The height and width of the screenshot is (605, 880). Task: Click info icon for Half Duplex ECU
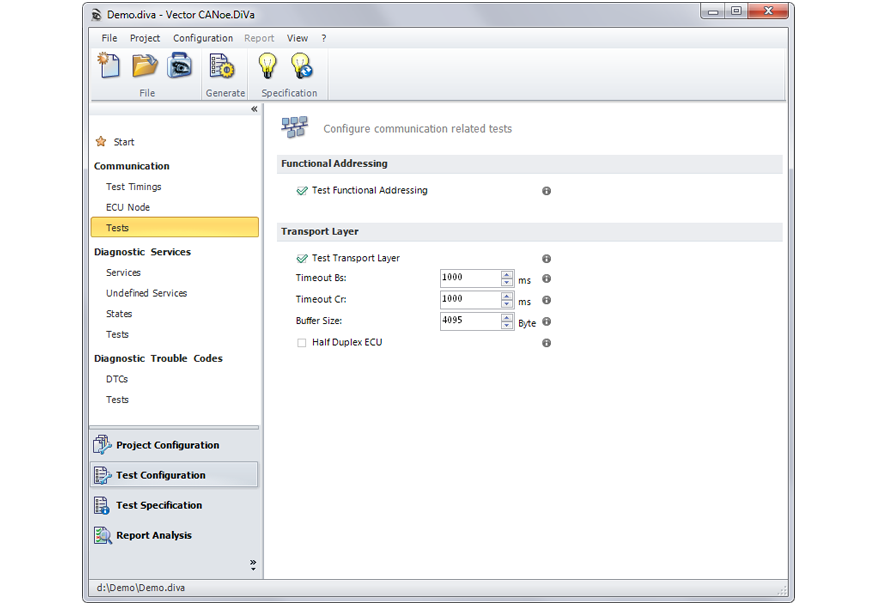[x=546, y=343]
